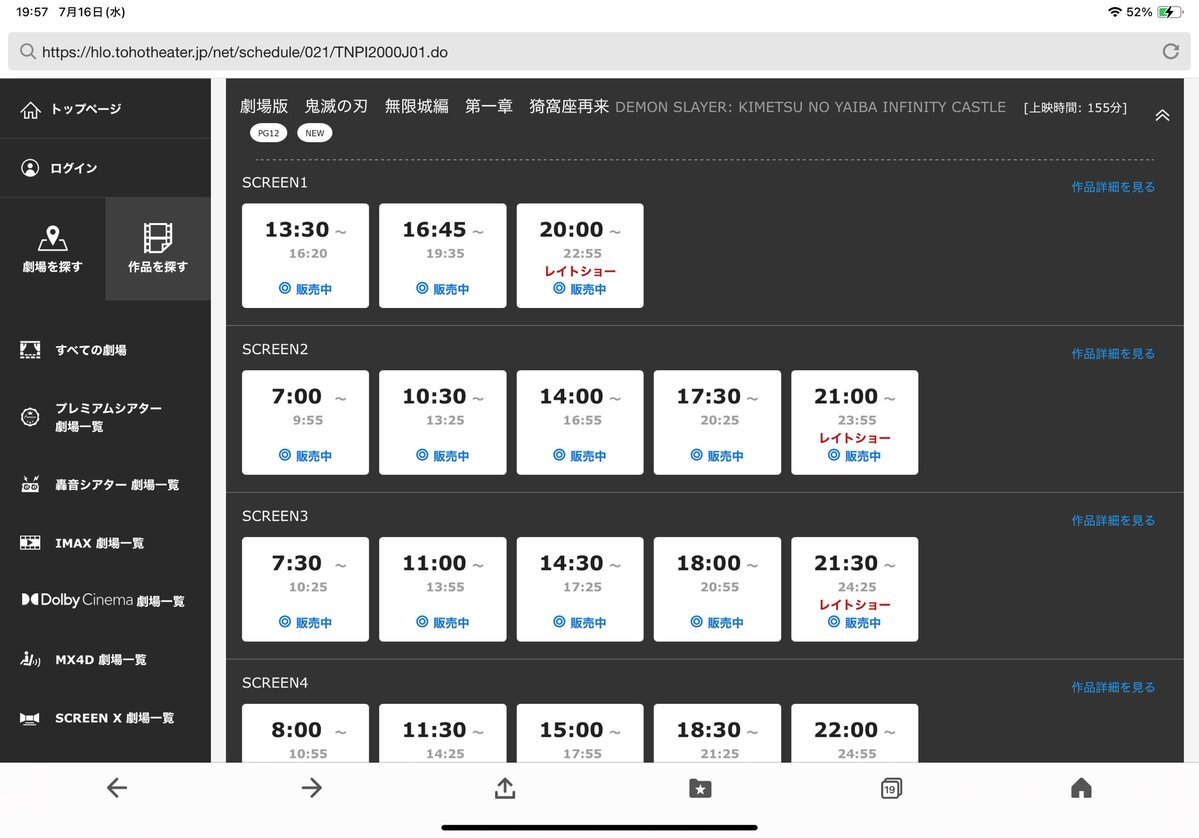Open Dolby Cinema 劇場一覧 entry
This screenshot has height=838, width=1199.
[105, 600]
